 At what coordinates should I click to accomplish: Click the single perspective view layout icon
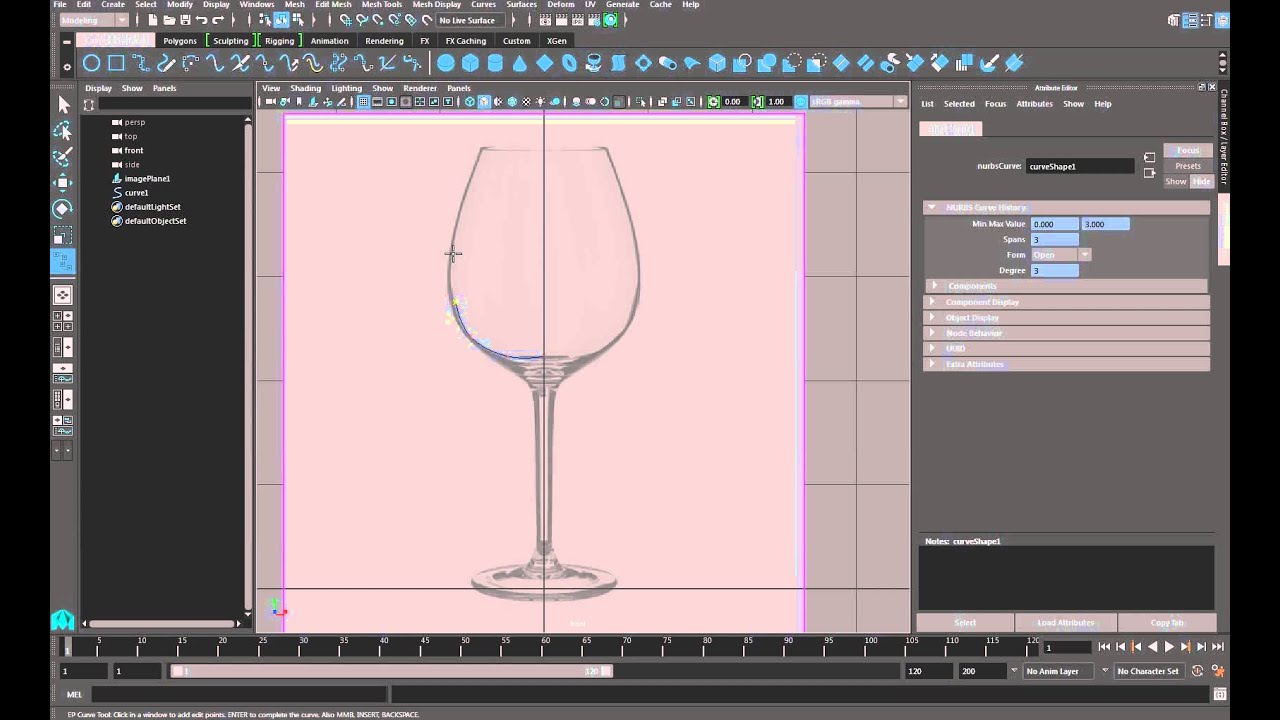(62, 295)
